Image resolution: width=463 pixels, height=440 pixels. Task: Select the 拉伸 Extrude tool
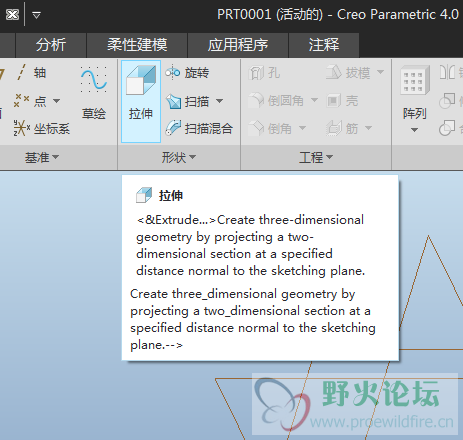coord(141,101)
